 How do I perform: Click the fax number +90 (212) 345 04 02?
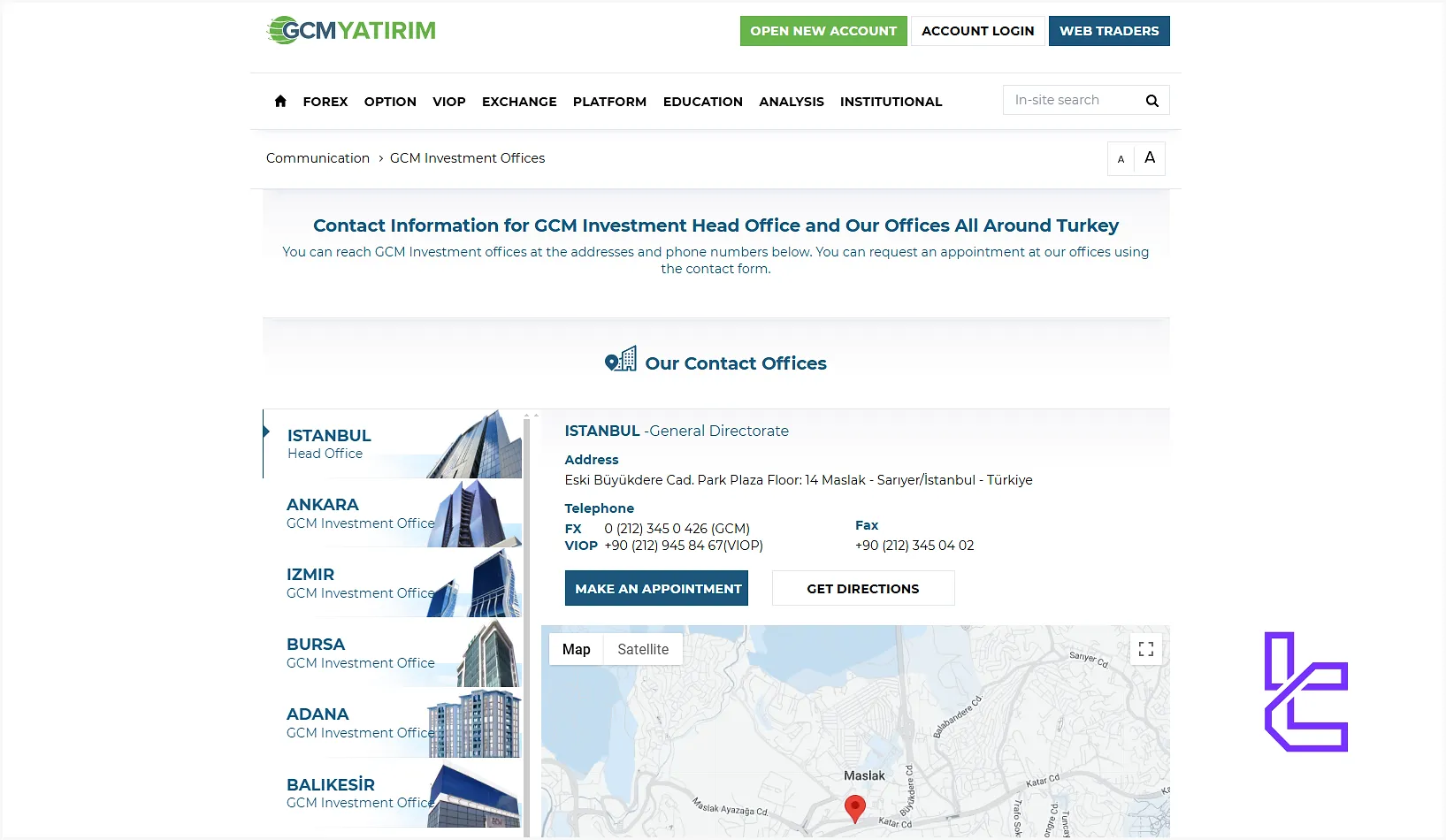click(x=914, y=546)
